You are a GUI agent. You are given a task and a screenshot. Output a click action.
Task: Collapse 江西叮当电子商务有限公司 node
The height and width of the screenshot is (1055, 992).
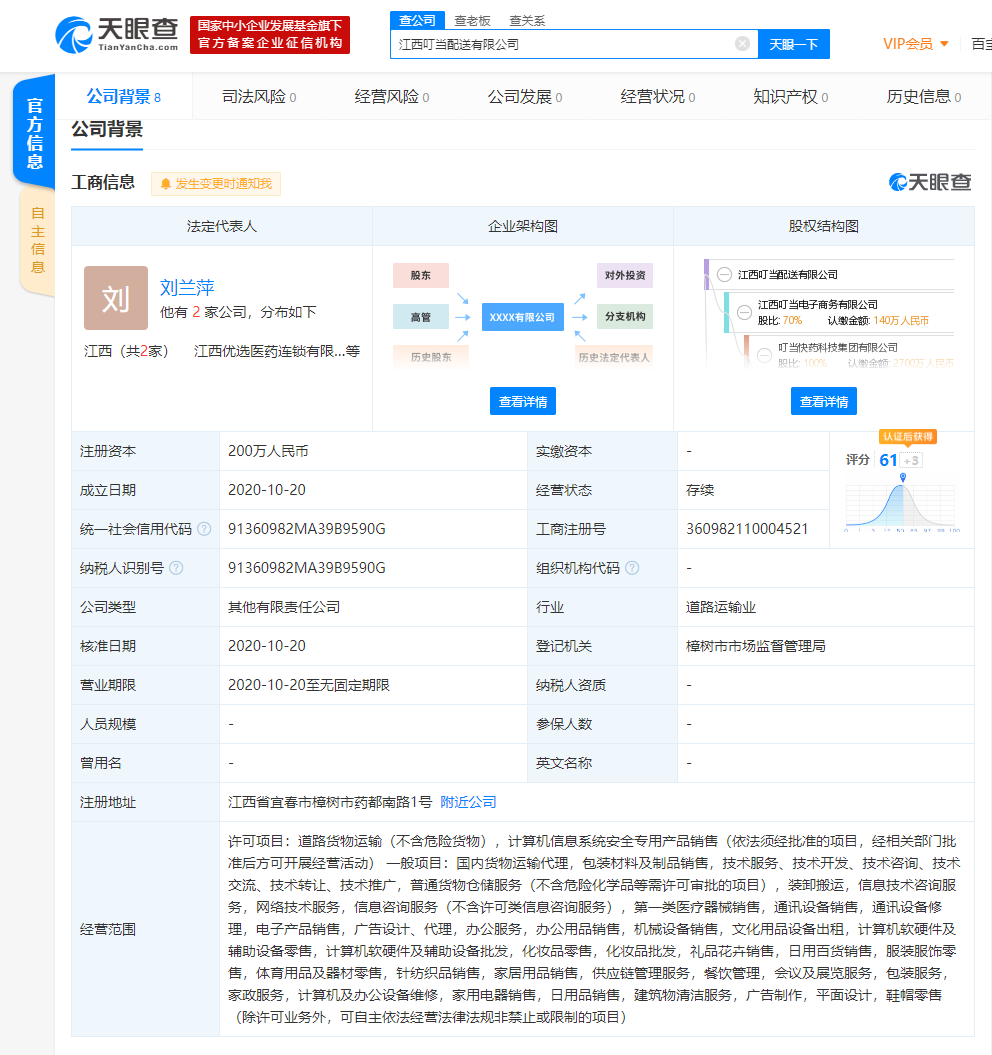744,312
